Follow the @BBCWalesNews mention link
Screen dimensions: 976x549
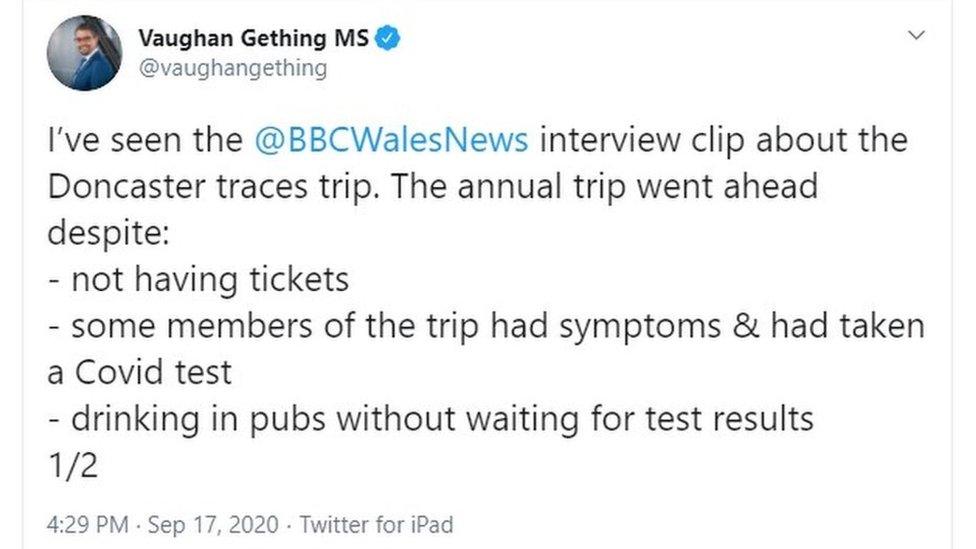tap(392, 139)
